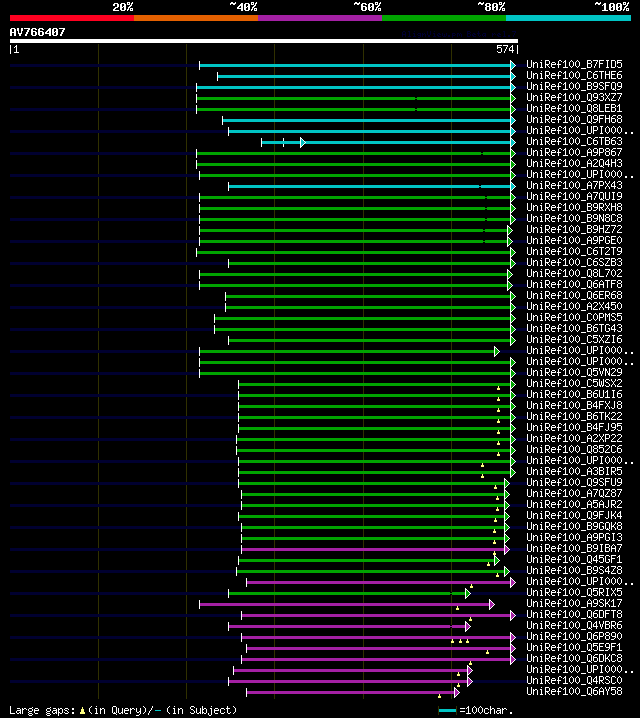Select the UniRef100_A2X450 label
This screenshot has width=640, height=718.
click(x=574, y=306)
